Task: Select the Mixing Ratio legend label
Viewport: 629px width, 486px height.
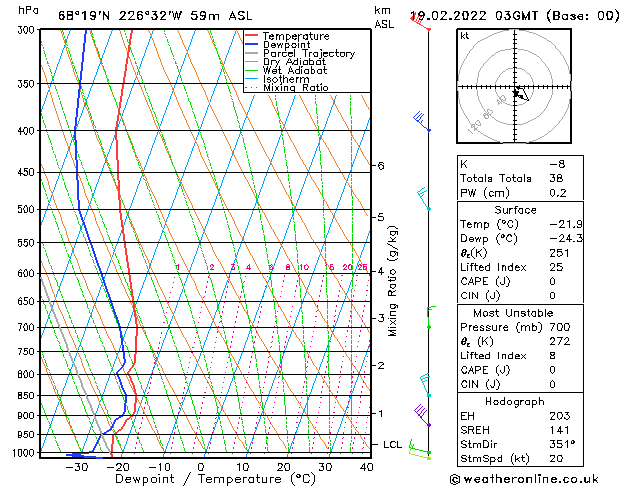Action: tap(296, 87)
